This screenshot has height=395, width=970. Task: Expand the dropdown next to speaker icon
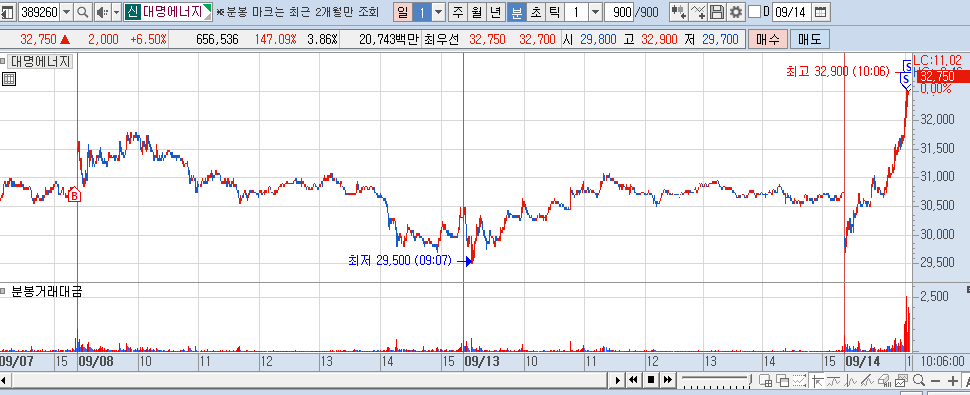pyautogui.click(x=116, y=12)
